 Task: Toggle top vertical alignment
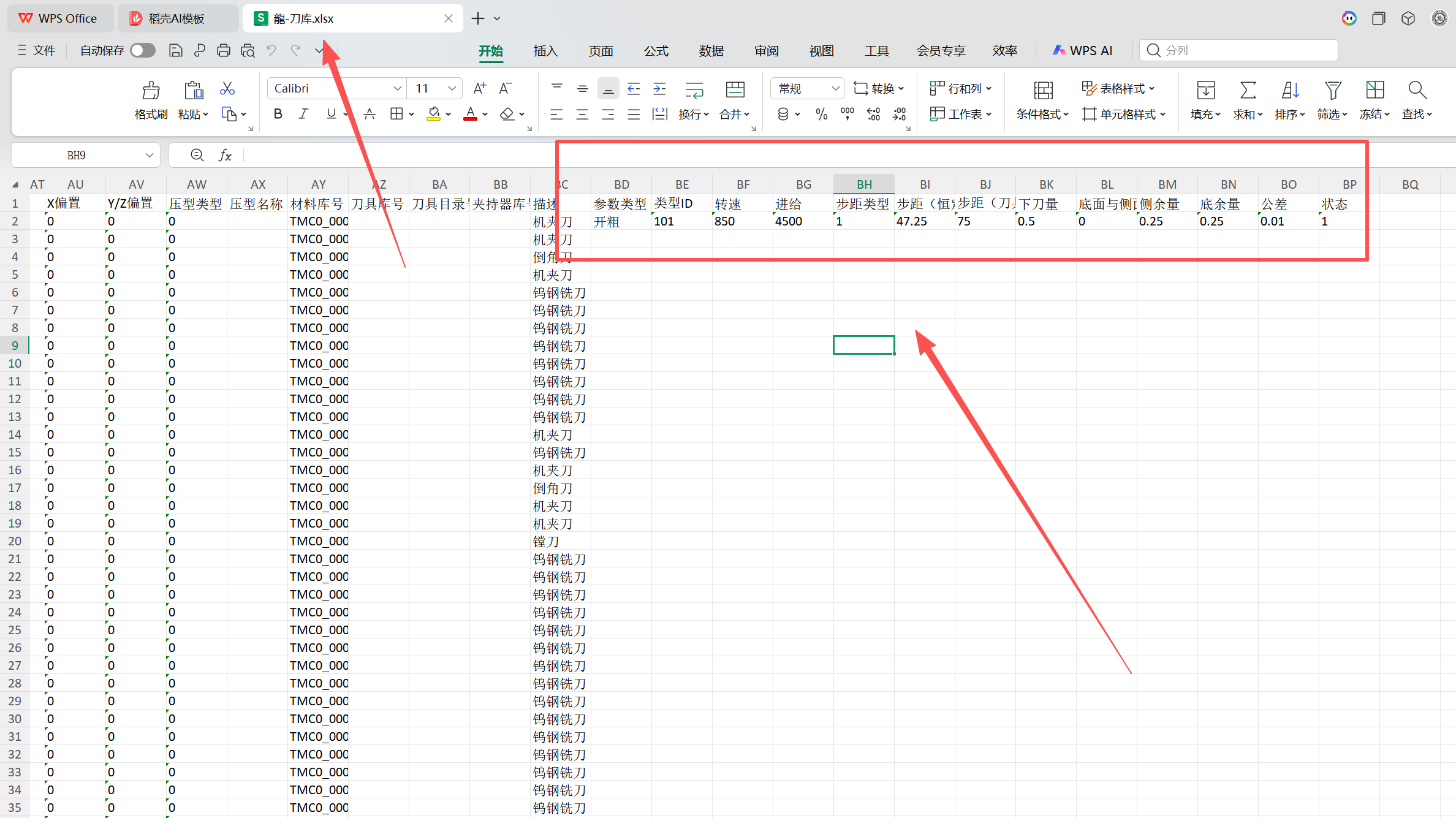click(557, 88)
